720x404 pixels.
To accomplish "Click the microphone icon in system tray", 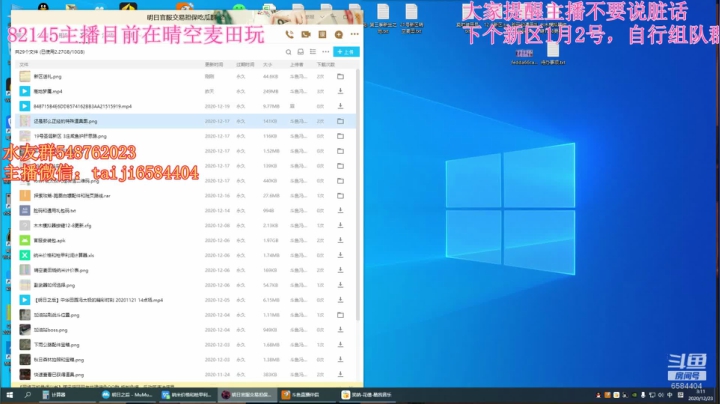I will coord(643,395).
